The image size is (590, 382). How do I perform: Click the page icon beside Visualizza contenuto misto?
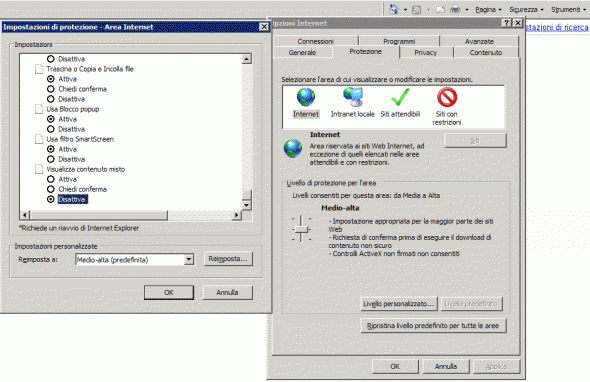39,169
